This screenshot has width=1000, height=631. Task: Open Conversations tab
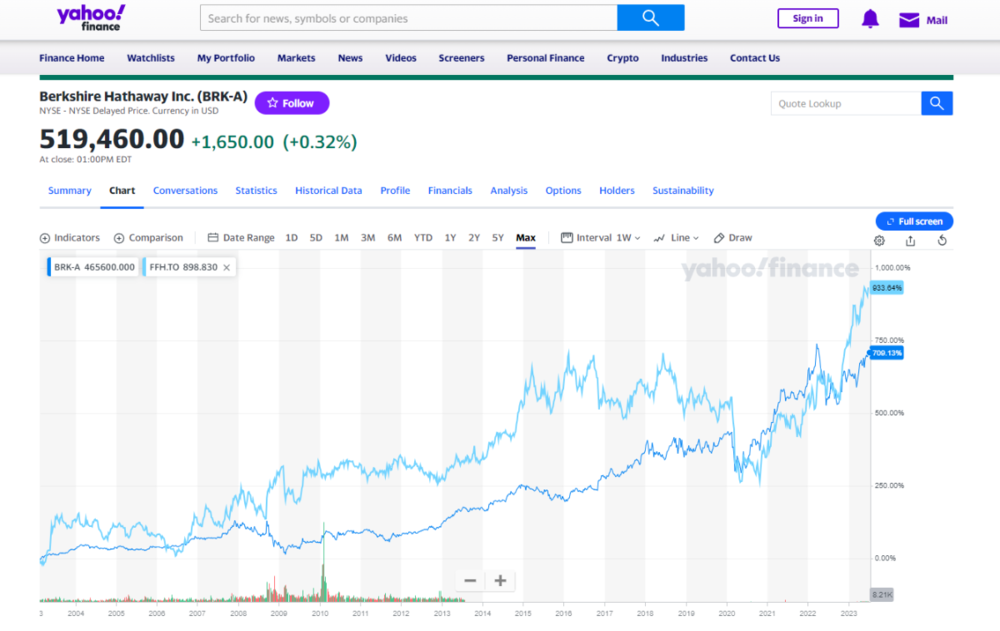(185, 190)
